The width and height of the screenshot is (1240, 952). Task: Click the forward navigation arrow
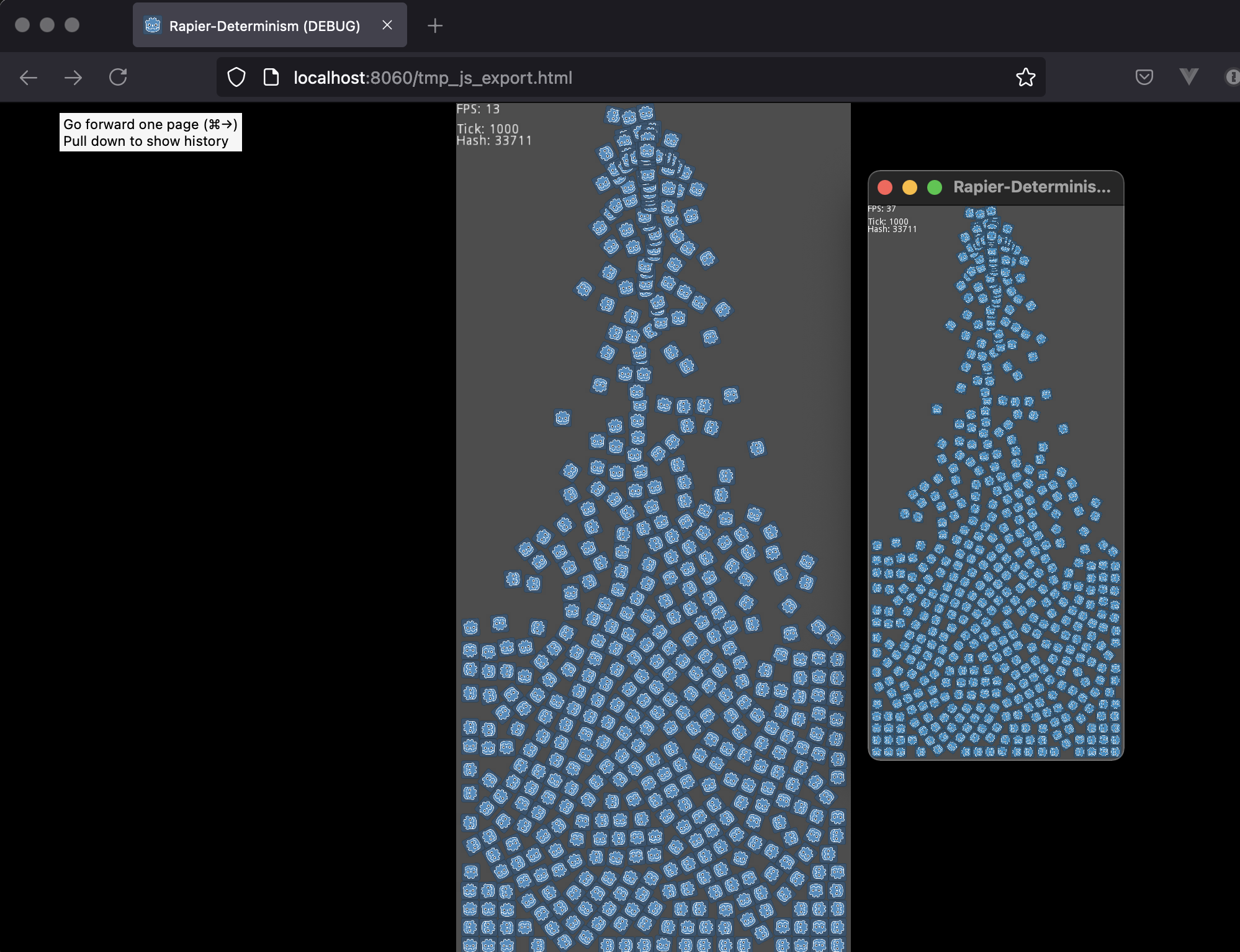(x=73, y=78)
